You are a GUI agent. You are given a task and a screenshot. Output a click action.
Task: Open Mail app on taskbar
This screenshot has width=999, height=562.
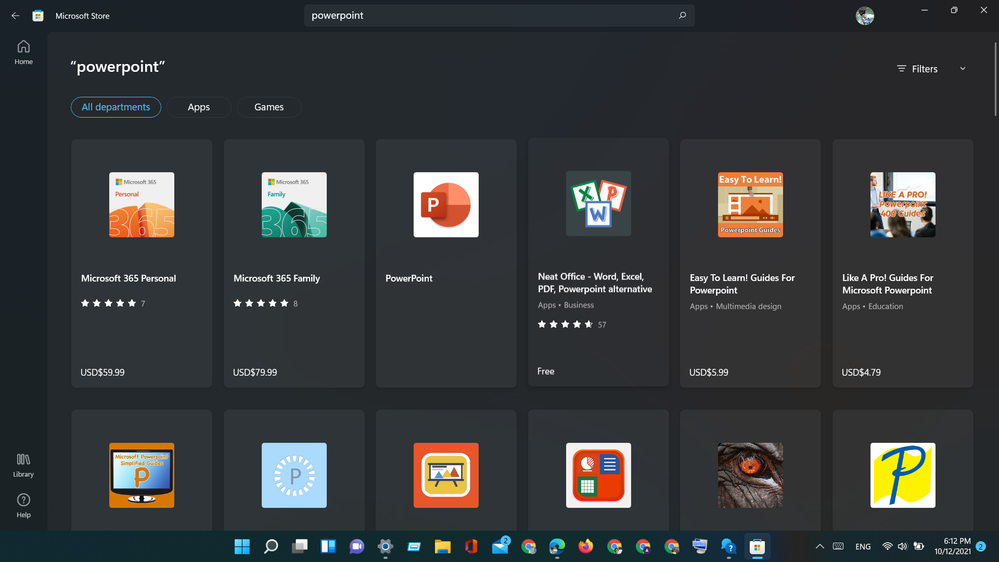(x=500, y=546)
